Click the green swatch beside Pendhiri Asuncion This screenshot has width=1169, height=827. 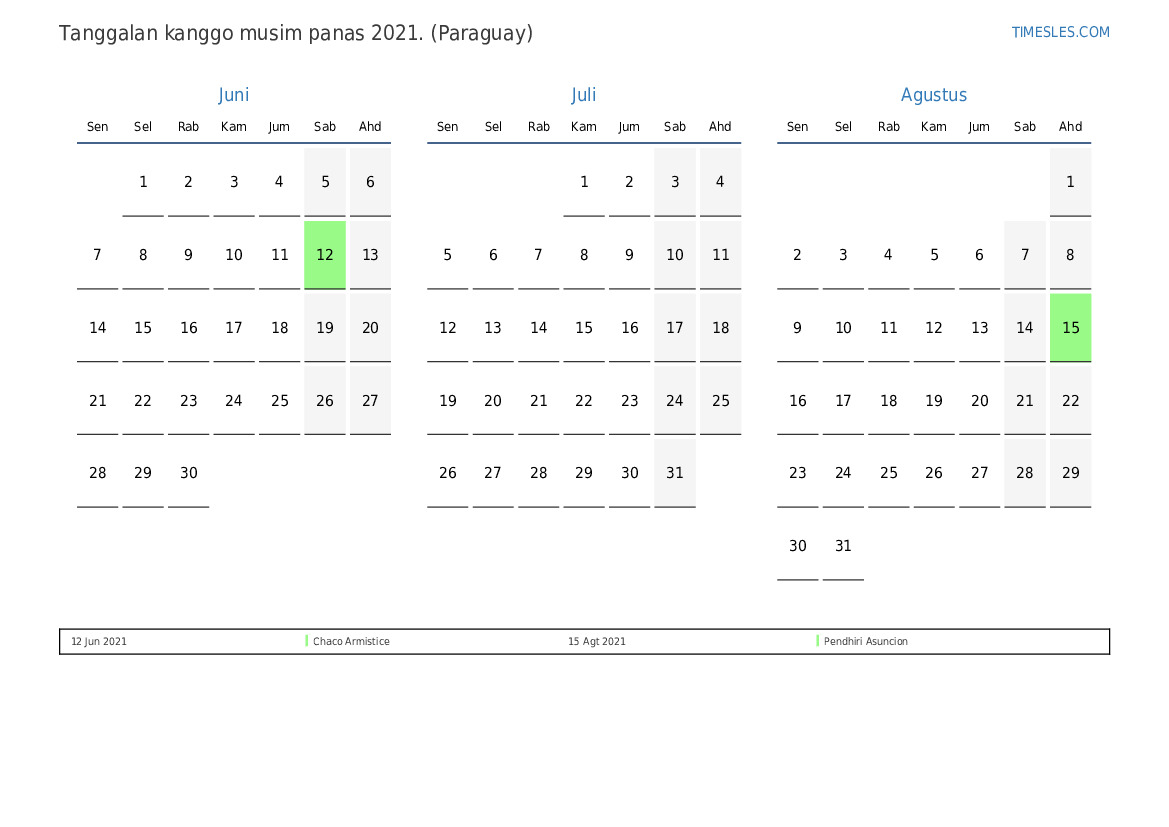pos(818,641)
